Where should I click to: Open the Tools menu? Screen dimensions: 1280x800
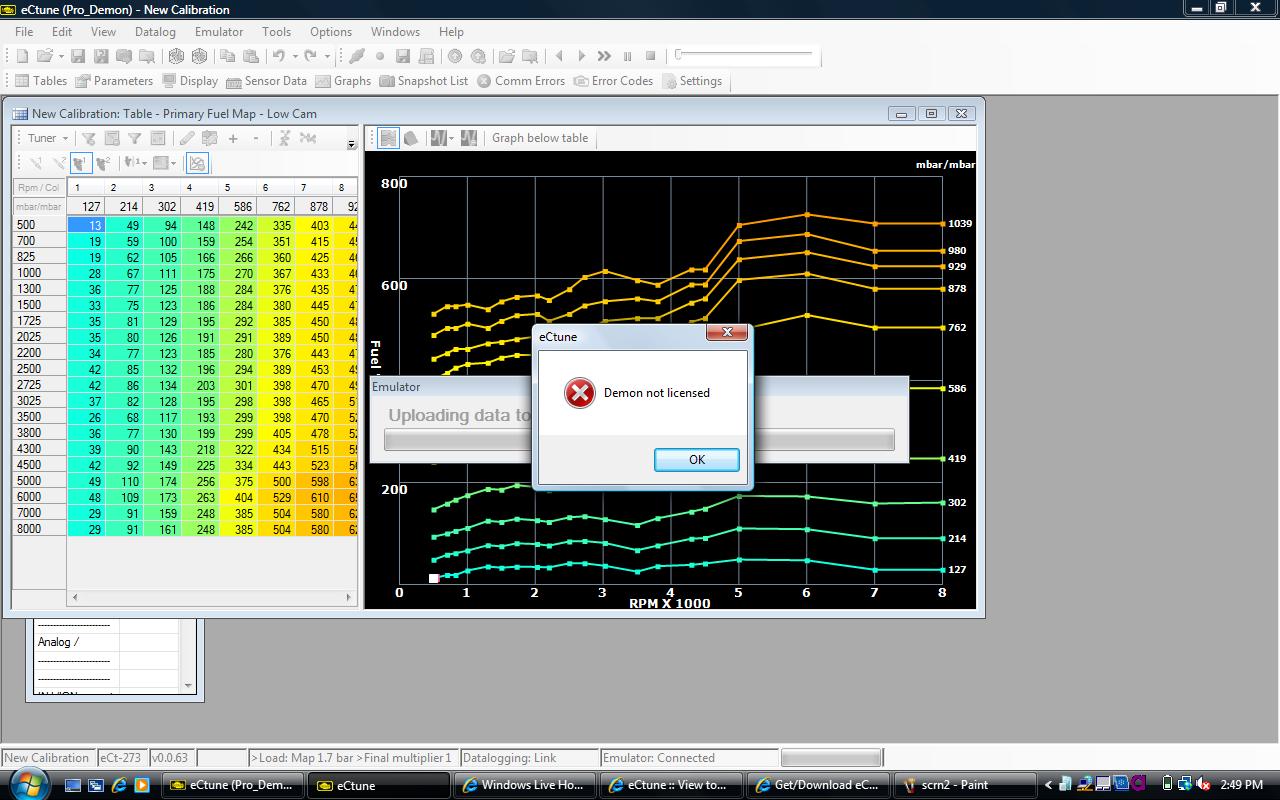277,32
